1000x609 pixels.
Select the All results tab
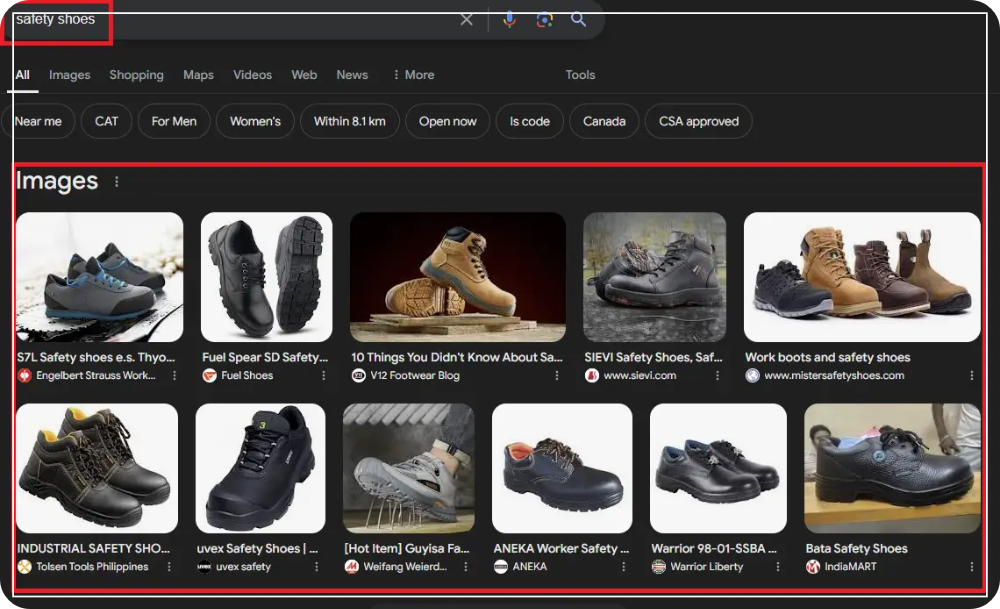coord(22,75)
